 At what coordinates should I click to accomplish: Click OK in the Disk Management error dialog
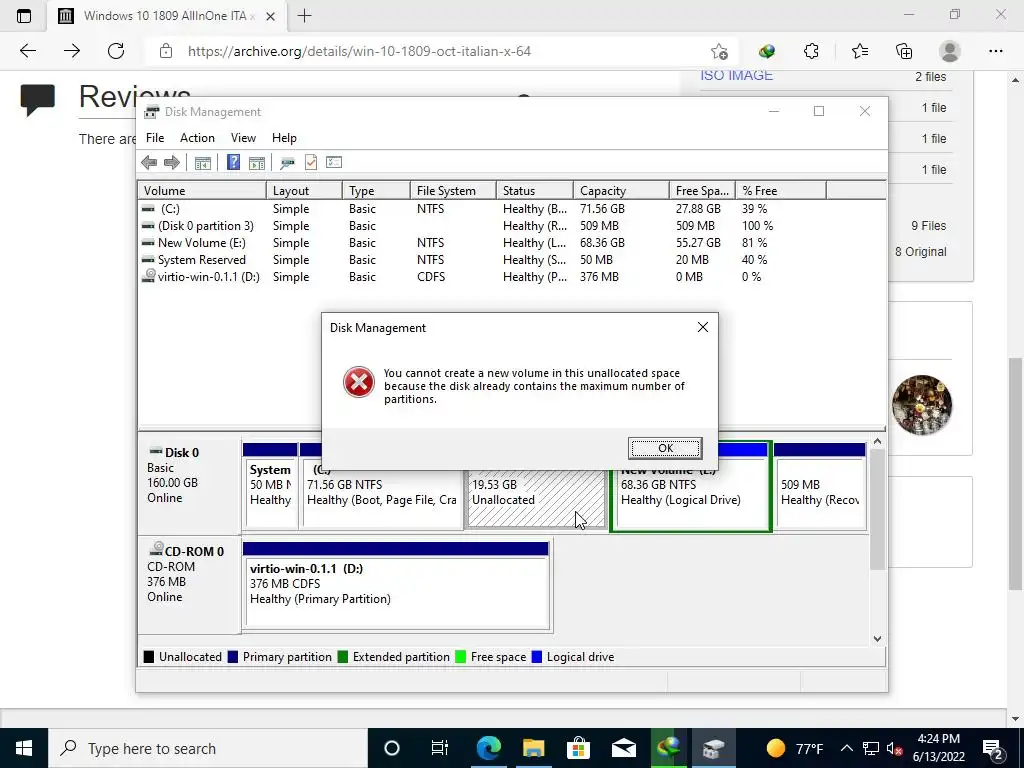point(665,448)
